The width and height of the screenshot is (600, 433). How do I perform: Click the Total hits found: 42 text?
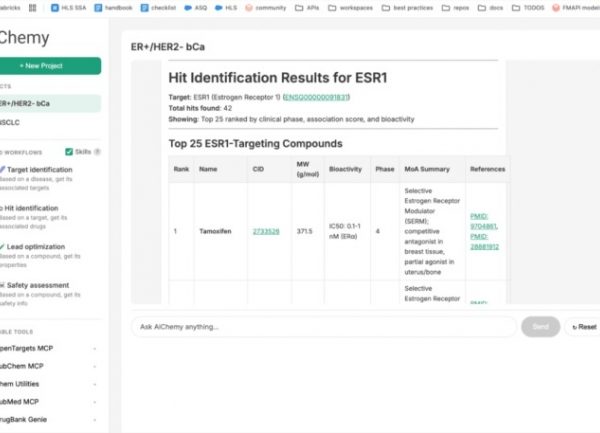tap(200, 108)
